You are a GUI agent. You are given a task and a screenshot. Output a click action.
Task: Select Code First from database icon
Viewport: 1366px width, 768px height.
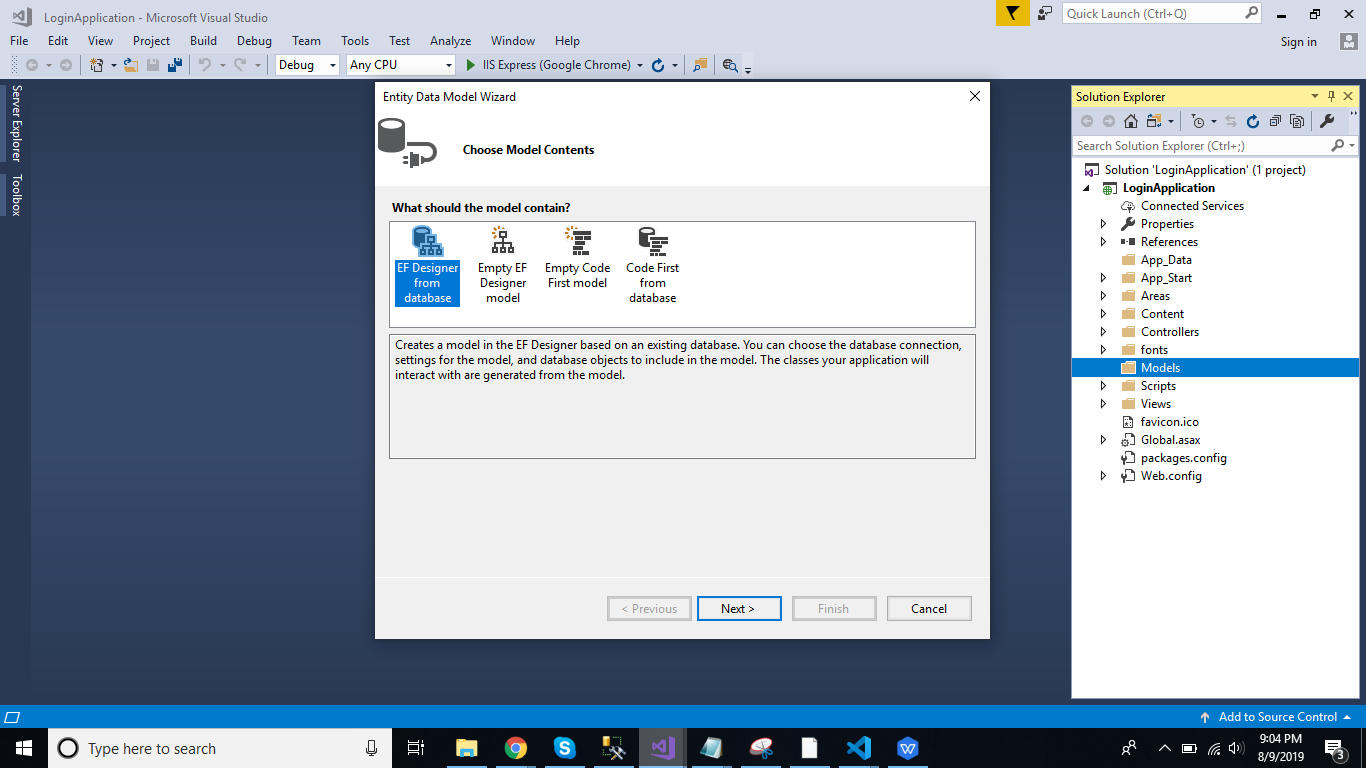(652, 240)
